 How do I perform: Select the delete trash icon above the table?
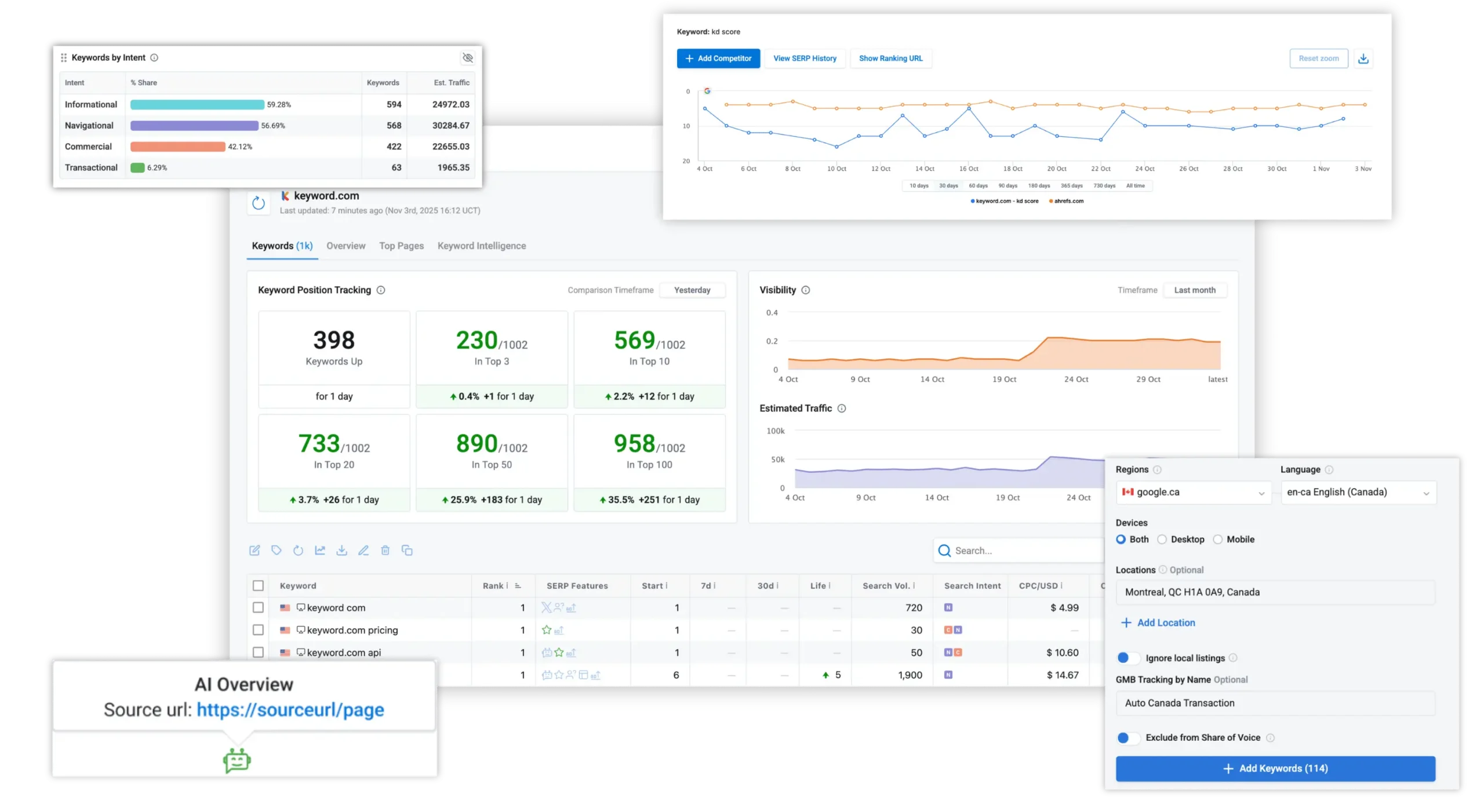(385, 550)
